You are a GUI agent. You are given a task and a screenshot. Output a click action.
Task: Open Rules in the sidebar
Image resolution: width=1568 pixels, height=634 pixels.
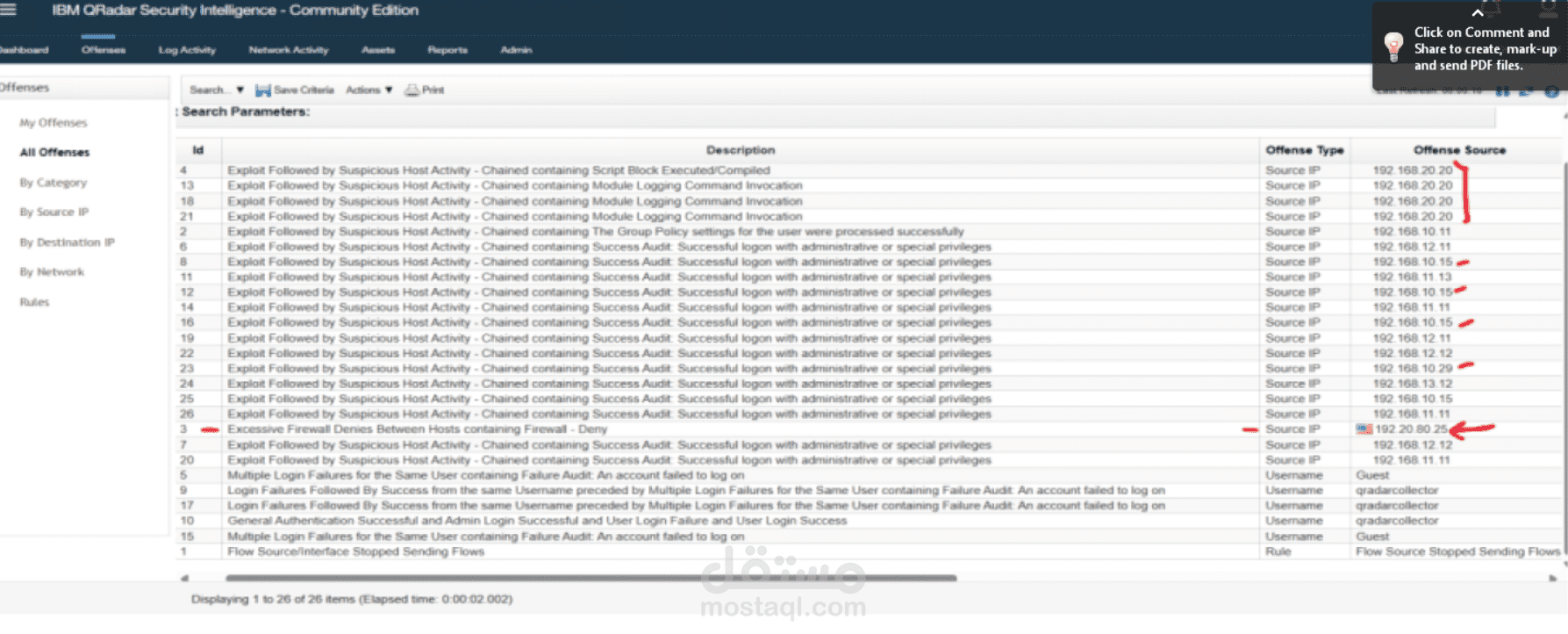tap(34, 302)
